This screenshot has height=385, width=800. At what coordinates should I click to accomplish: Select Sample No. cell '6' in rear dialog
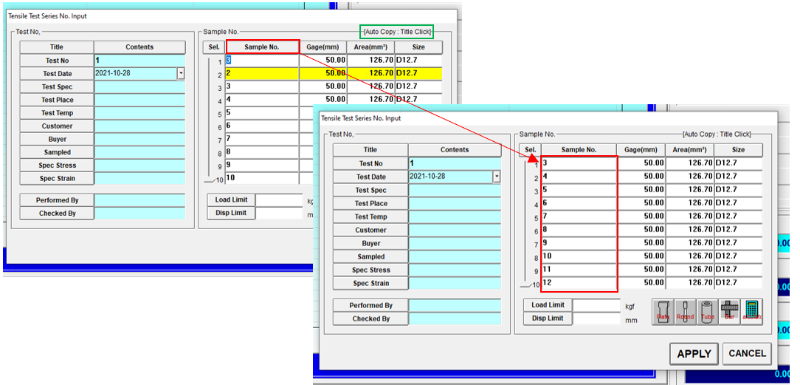(x=262, y=125)
